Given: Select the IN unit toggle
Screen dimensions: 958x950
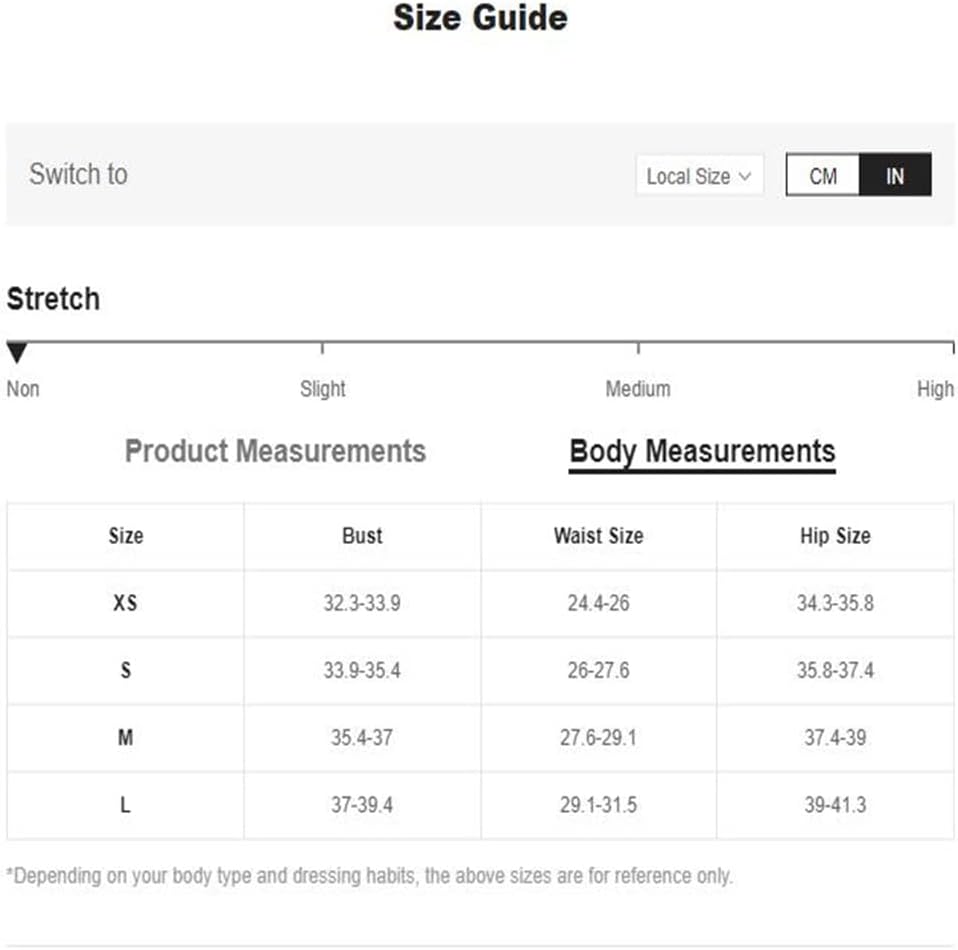Looking at the screenshot, I should 895,176.
